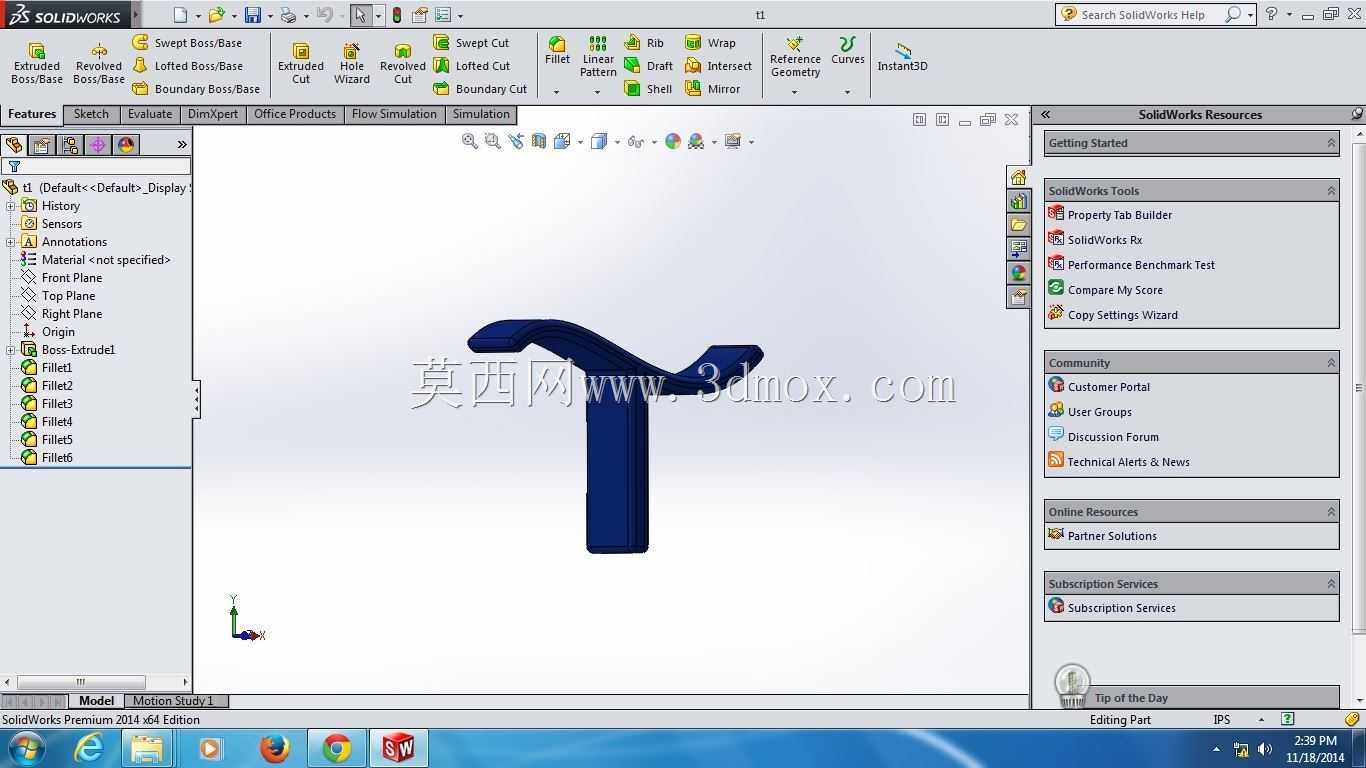Select the Linear Pattern tool

point(598,57)
